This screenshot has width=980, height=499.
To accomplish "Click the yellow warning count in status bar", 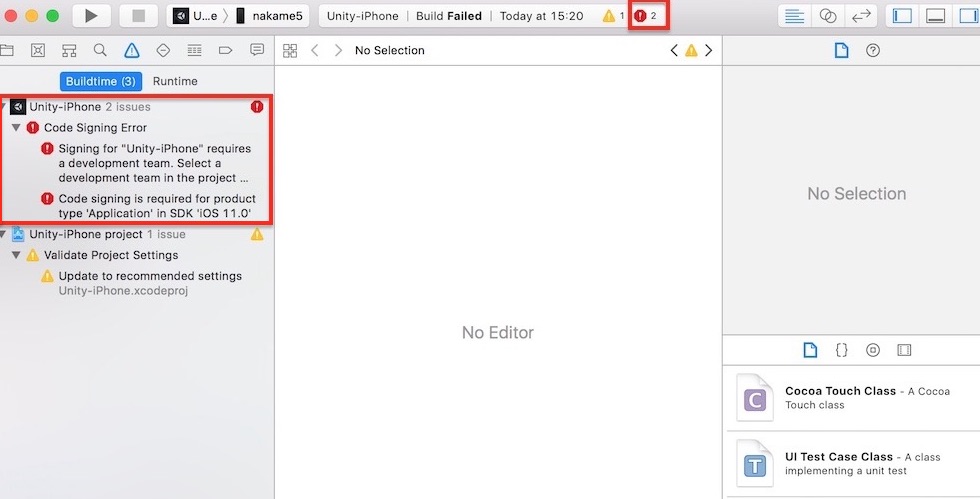I will point(613,16).
